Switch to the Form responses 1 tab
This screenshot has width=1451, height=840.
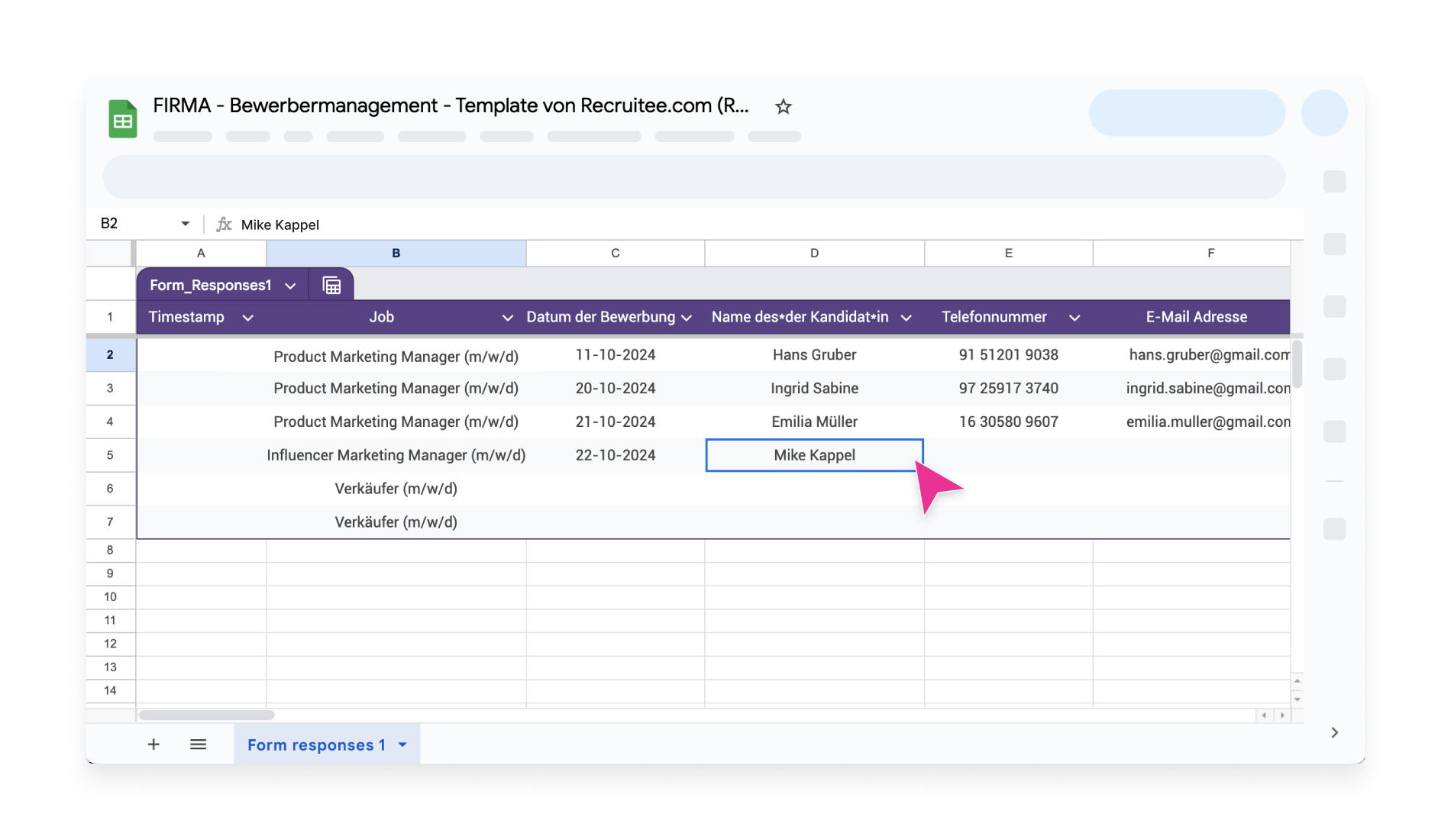(315, 745)
